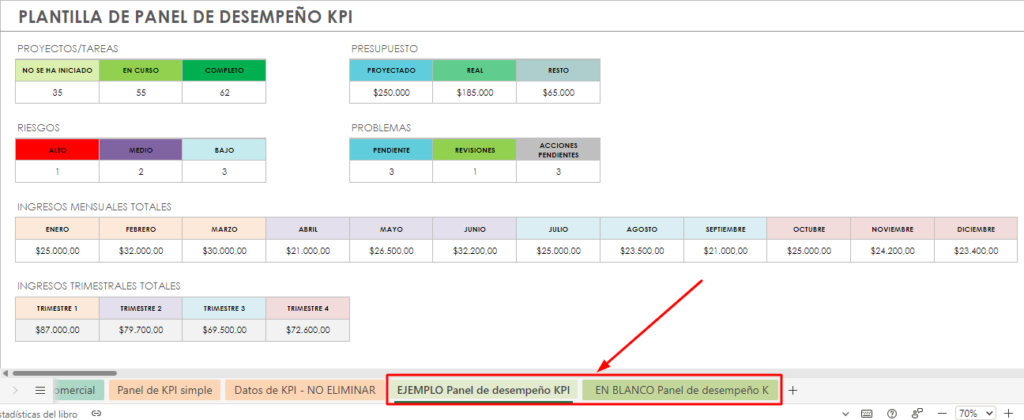The width and height of the screenshot is (1024, 420).
Task: Go to next sheet with arrow
Action: point(16,391)
